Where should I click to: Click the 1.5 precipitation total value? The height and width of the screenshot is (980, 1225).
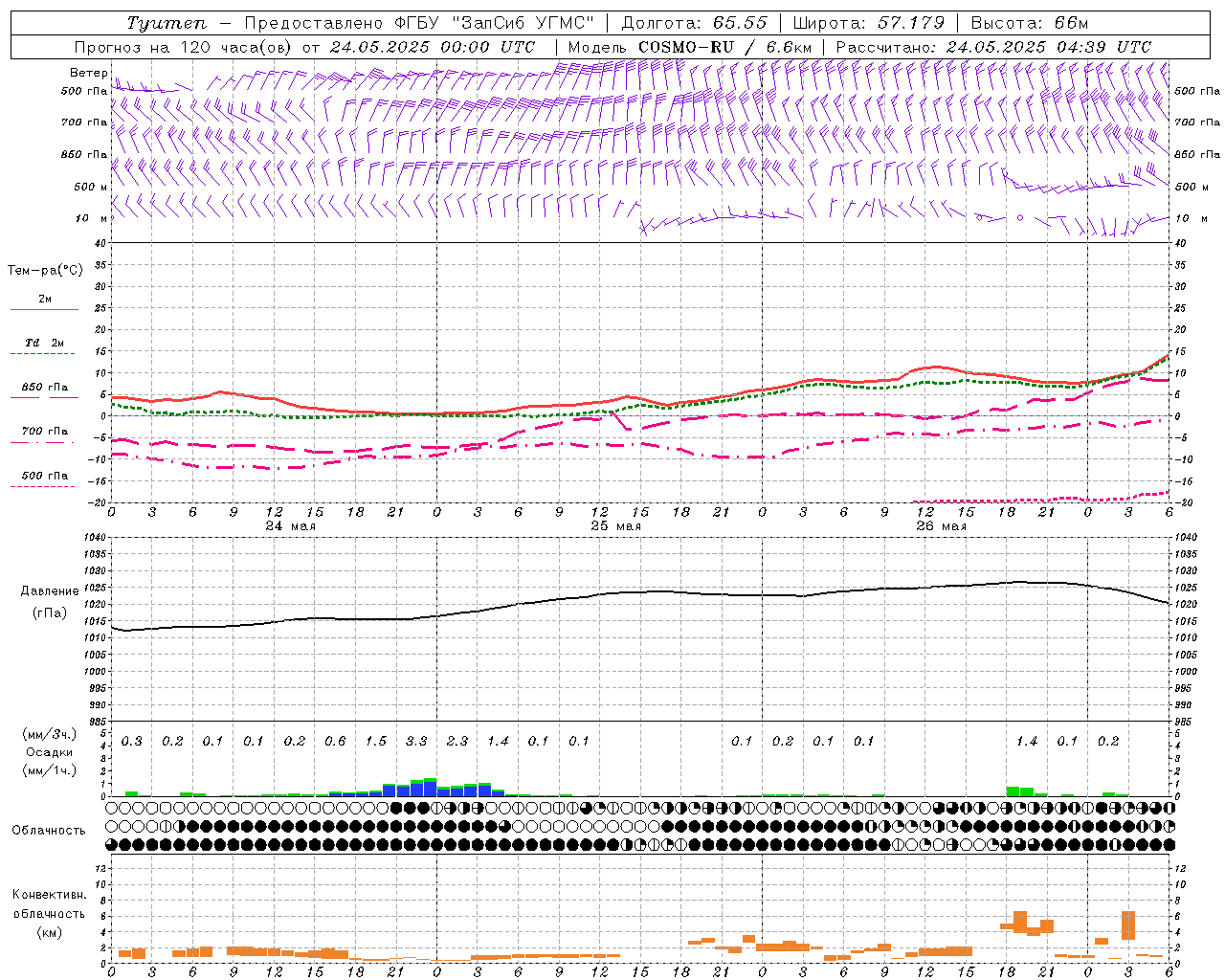point(376,741)
